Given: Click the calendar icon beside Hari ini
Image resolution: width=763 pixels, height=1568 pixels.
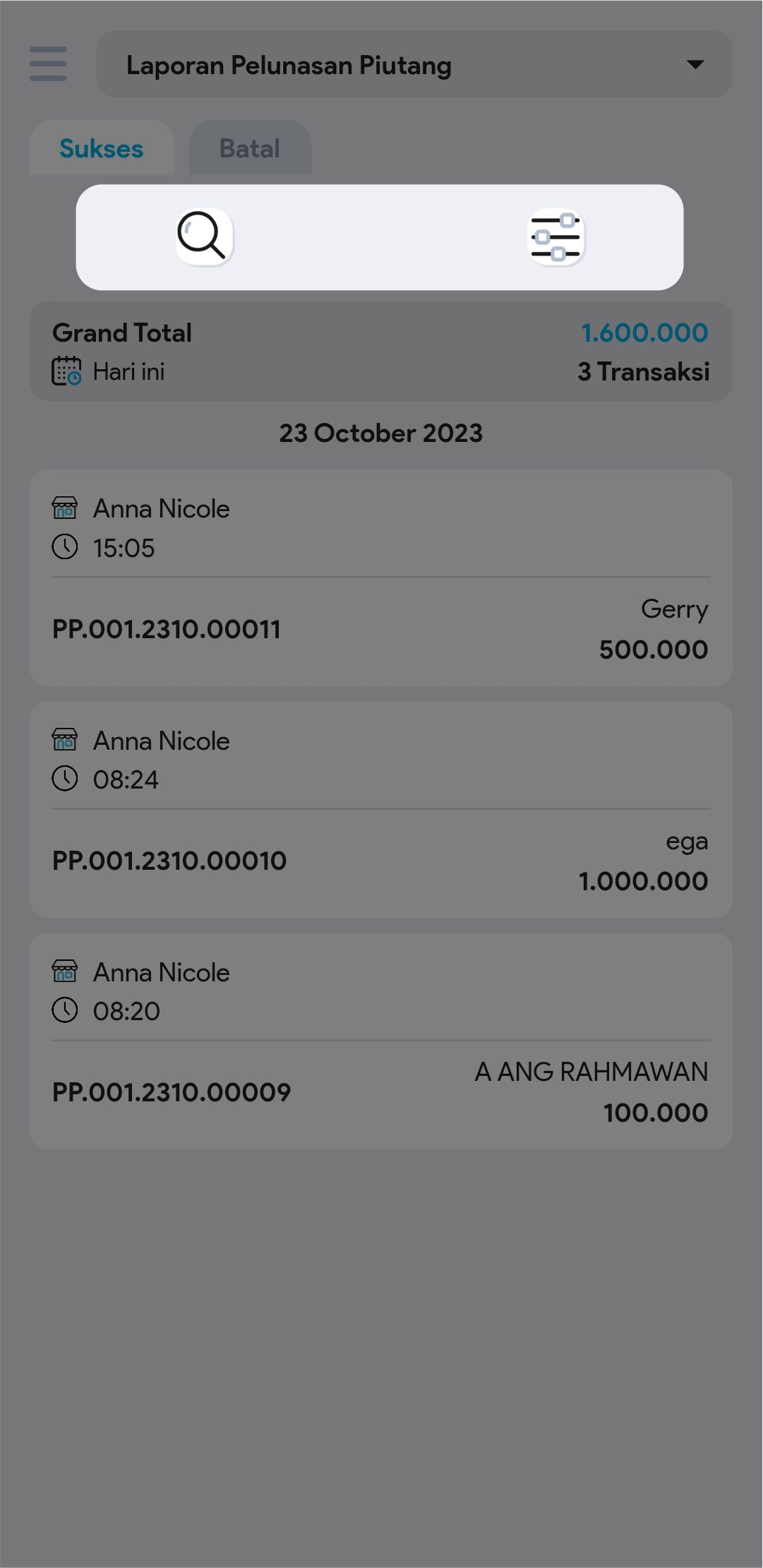Looking at the screenshot, I should click(66, 371).
